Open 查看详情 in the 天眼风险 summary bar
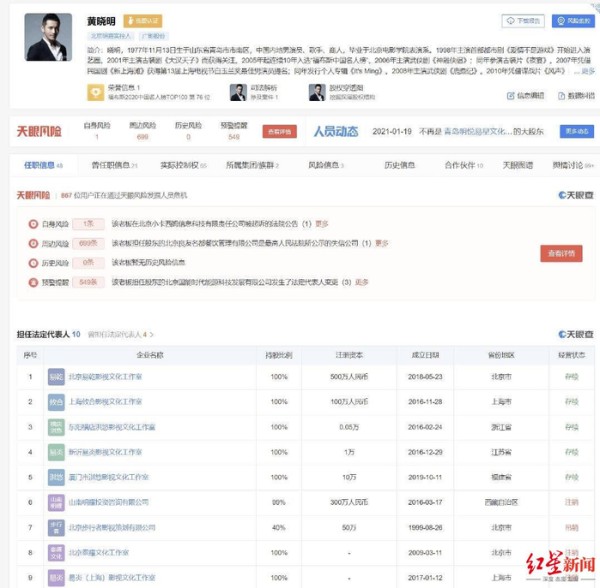600x588 pixels. (x=279, y=131)
